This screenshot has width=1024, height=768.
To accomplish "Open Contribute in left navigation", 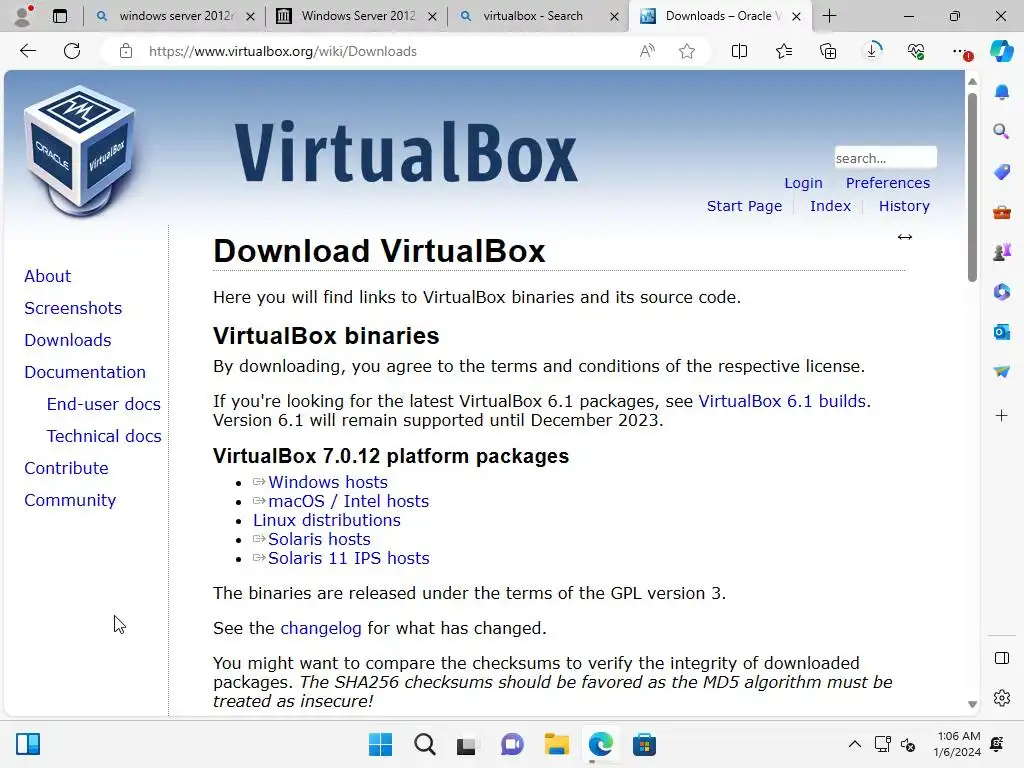I will [x=66, y=468].
